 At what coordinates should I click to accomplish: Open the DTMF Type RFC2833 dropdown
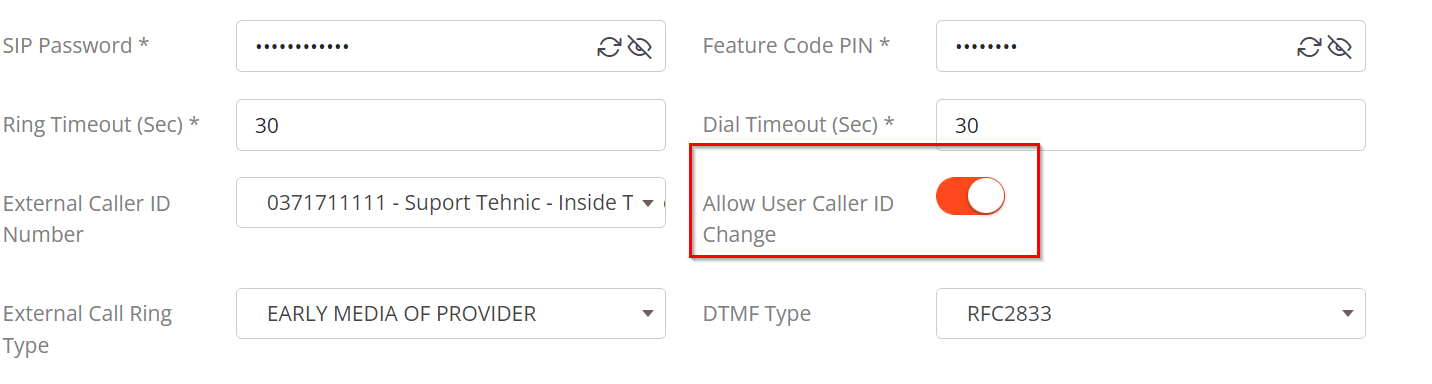point(1151,314)
